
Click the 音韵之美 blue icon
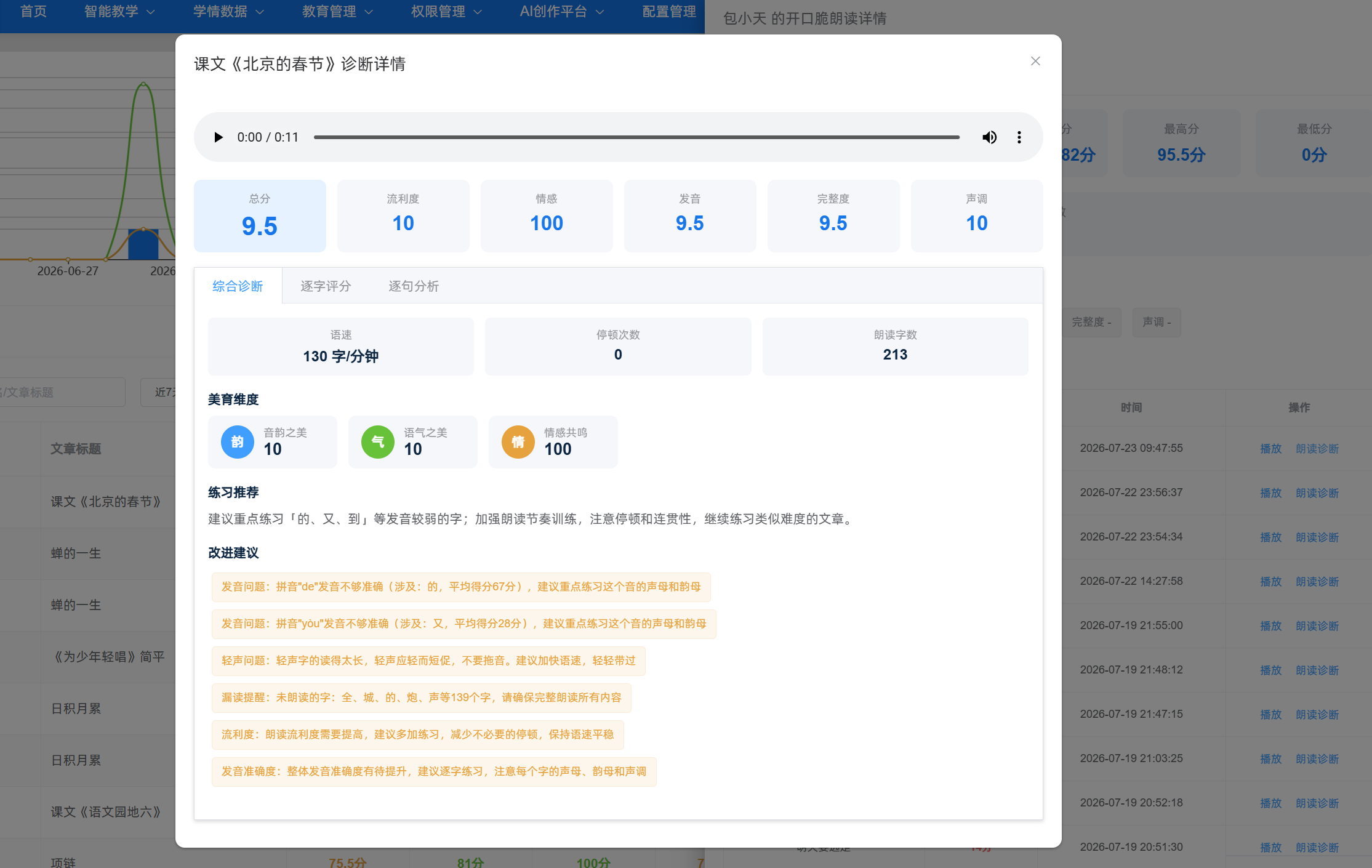click(x=238, y=442)
